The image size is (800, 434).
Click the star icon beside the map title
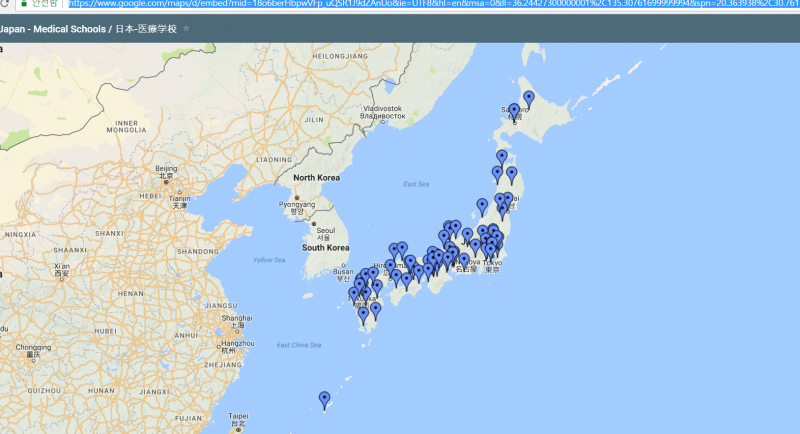[186, 28]
